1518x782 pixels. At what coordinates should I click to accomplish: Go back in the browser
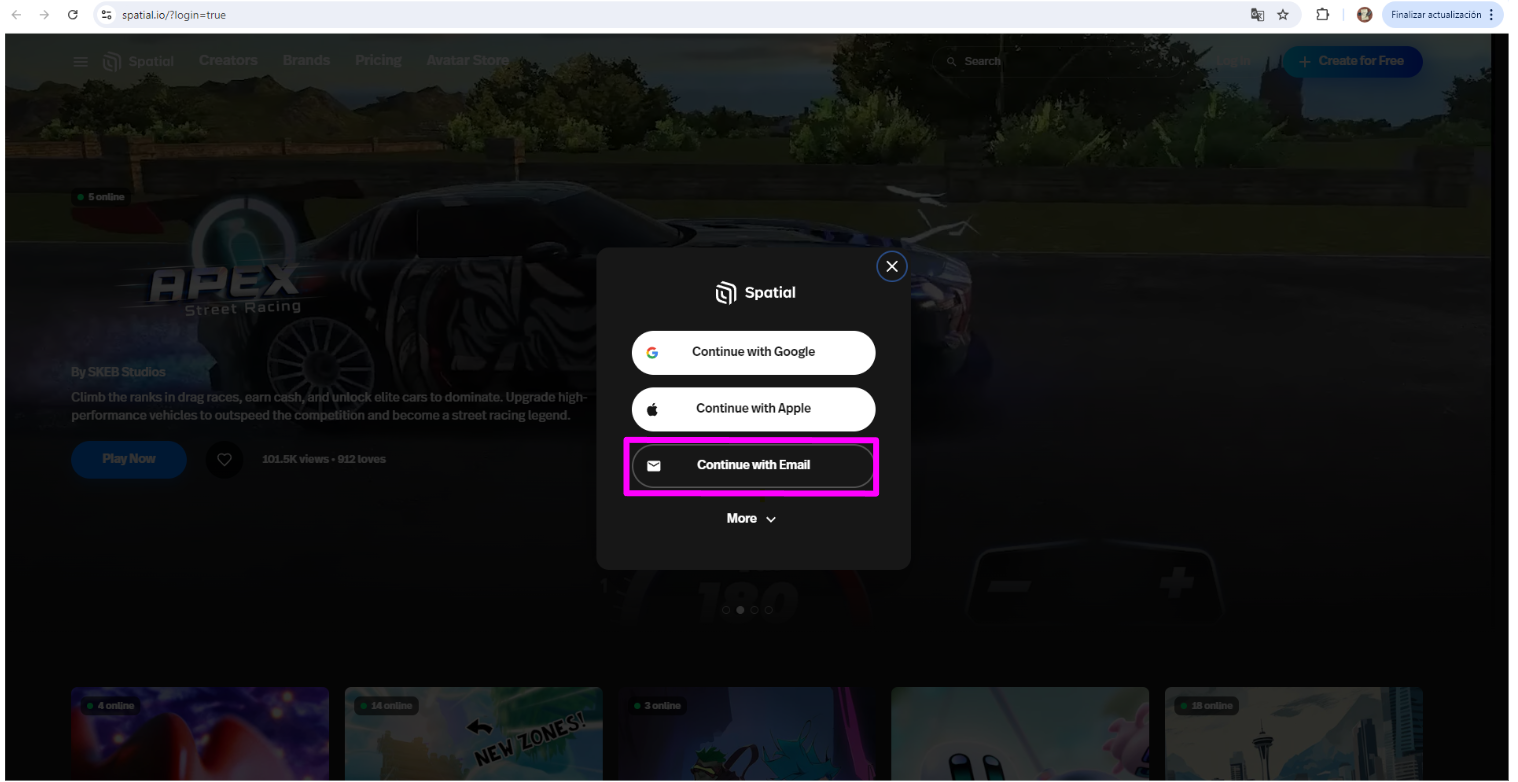point(16,15)
